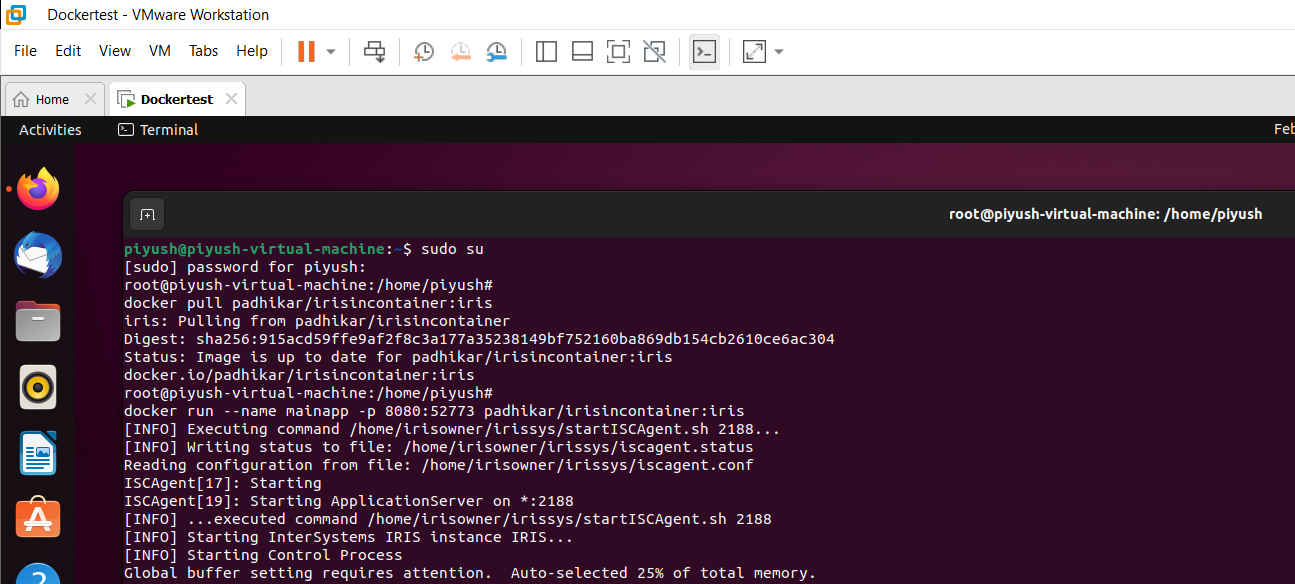Click Activities in the Ubuntu top bar

click(50, 130)
